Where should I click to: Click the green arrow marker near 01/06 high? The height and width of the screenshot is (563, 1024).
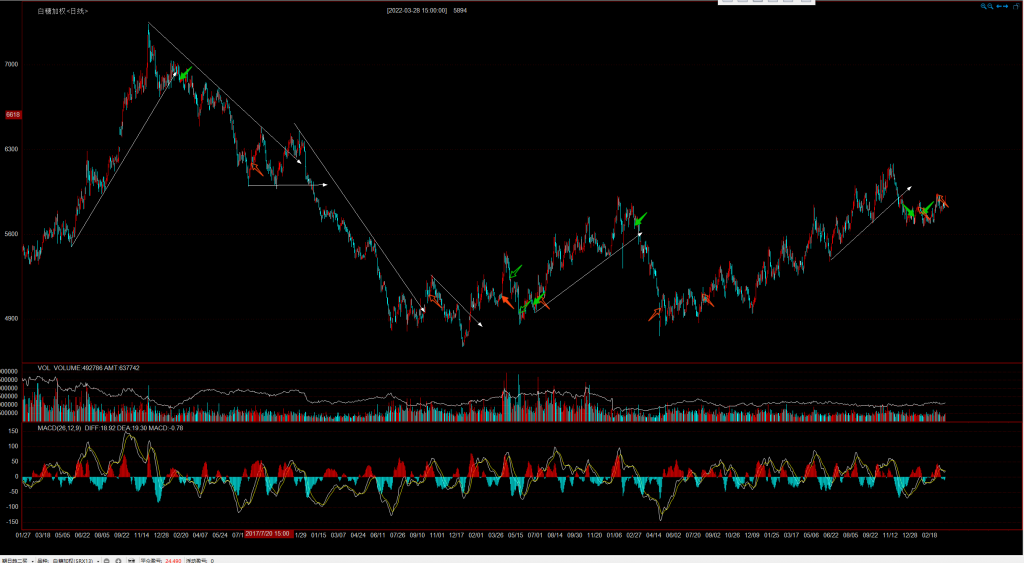(x=640, y=219)
